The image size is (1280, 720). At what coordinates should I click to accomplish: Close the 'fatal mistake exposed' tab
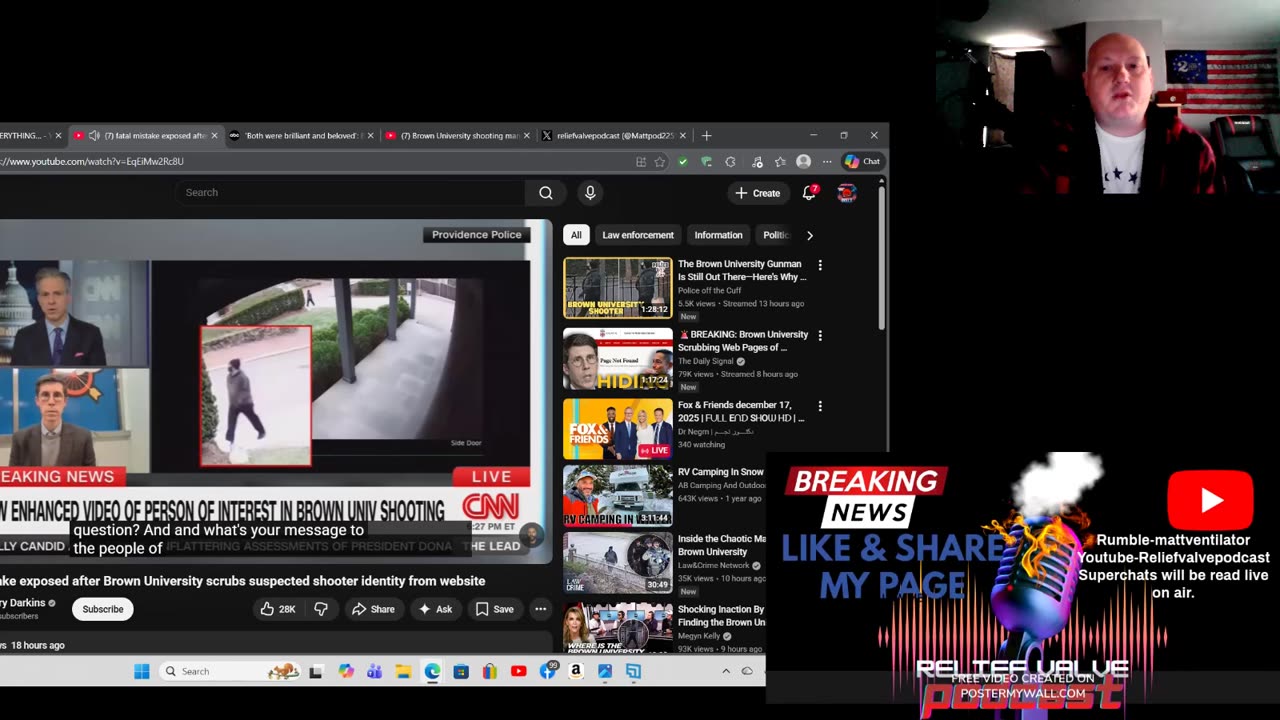coord(214,135)
